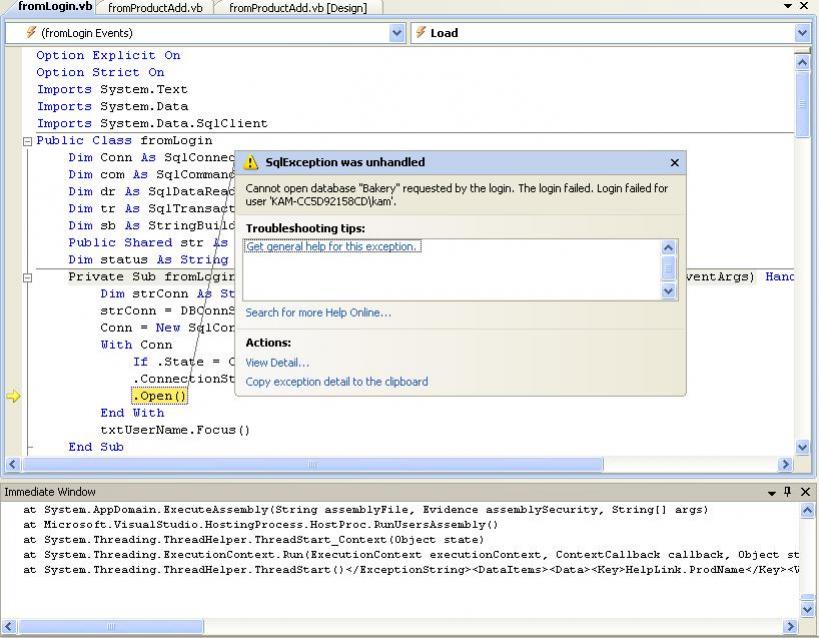Pin the Immediate Window with auto-hide icon
This screenshot has width=819, height=638.
788,492
